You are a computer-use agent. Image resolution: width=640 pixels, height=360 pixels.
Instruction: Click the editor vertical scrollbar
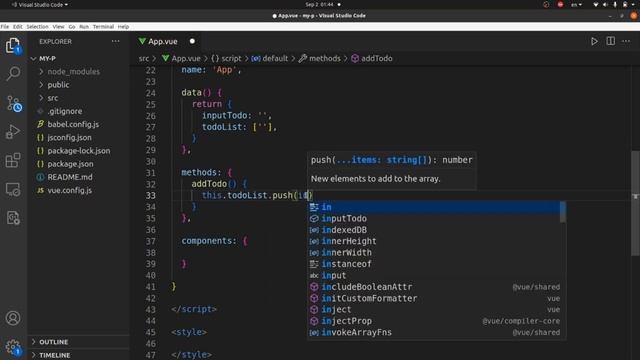635,203
